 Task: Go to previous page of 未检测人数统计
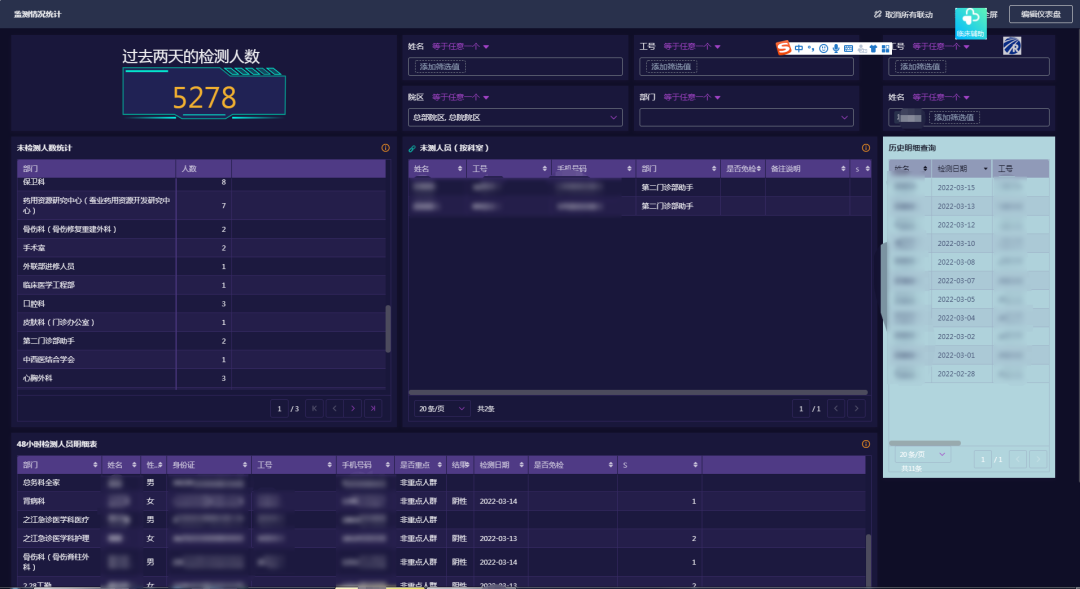pyautogui.click(x=335, y=409)
